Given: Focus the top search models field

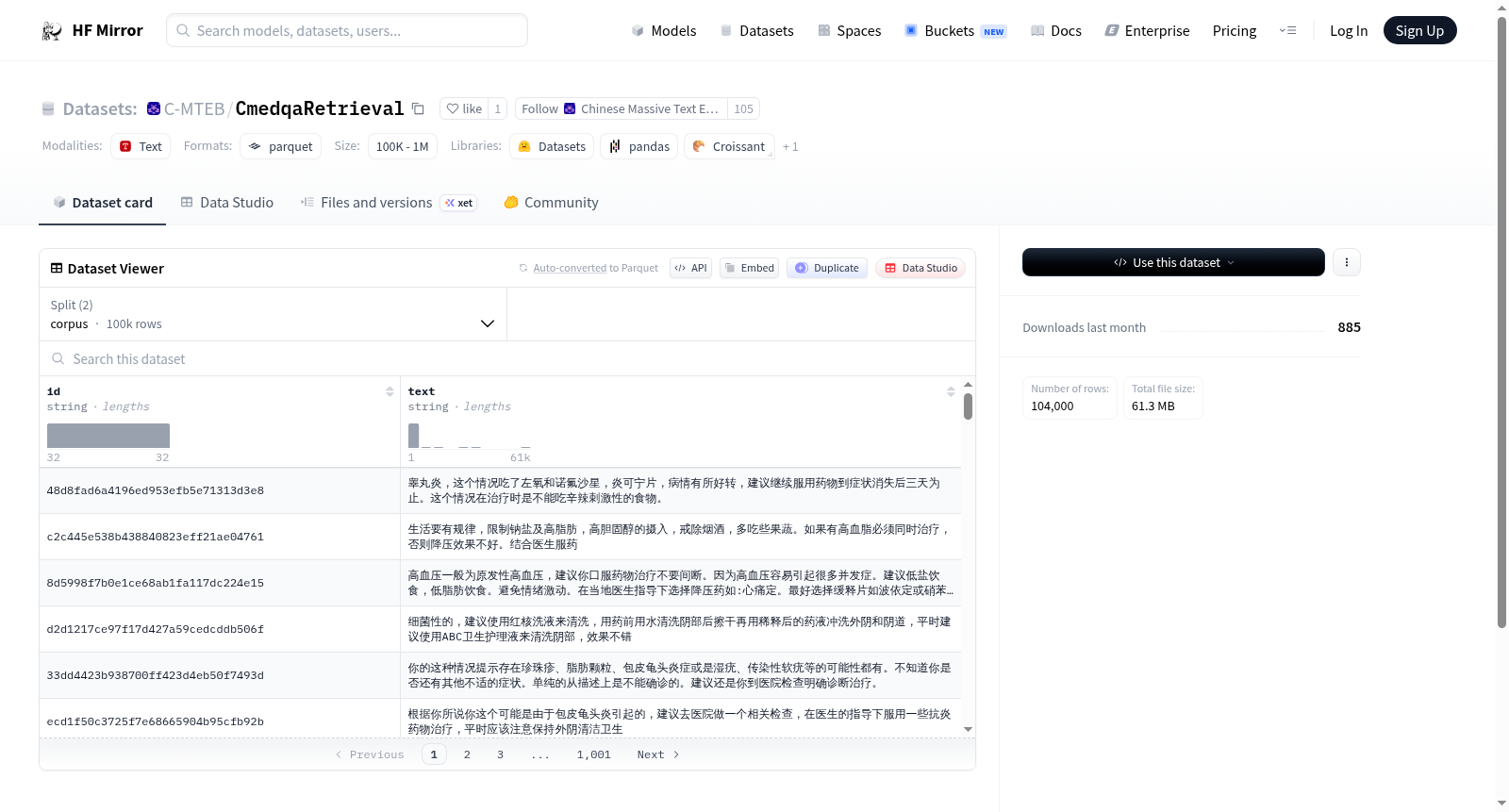Looking at the screenshot, I should coord(347,30).
